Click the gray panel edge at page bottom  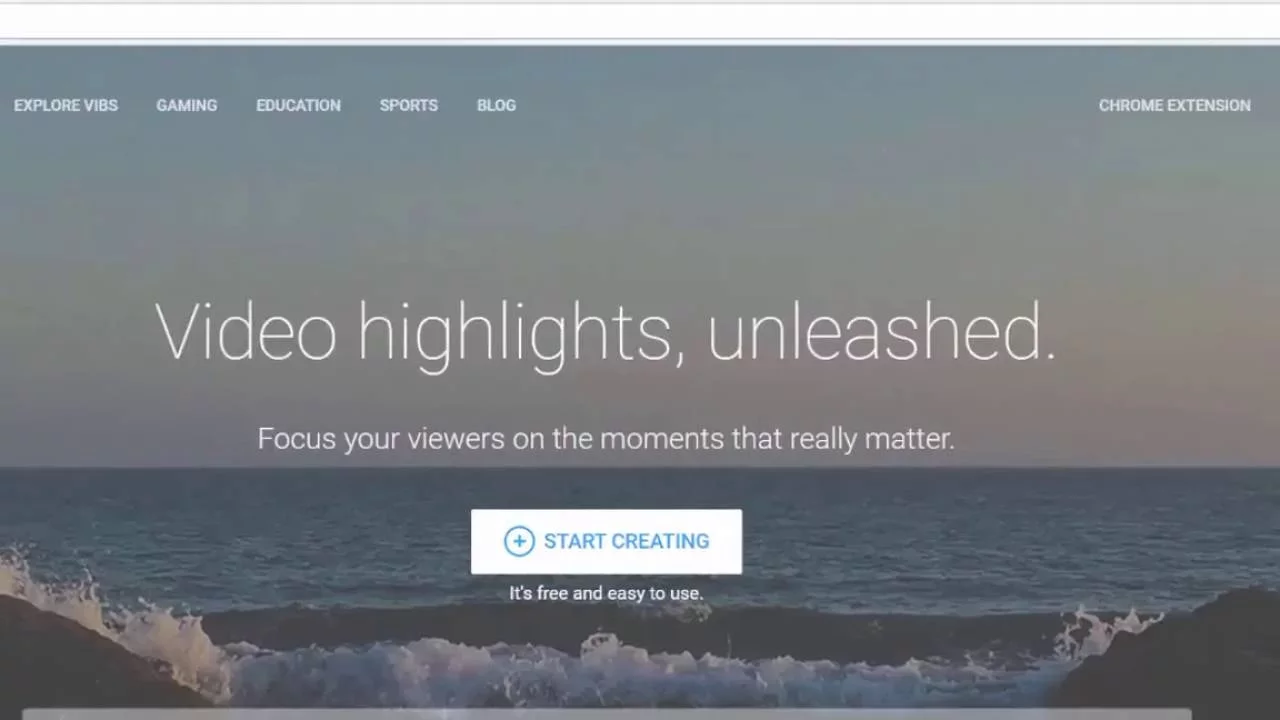[x=640, y=714]
